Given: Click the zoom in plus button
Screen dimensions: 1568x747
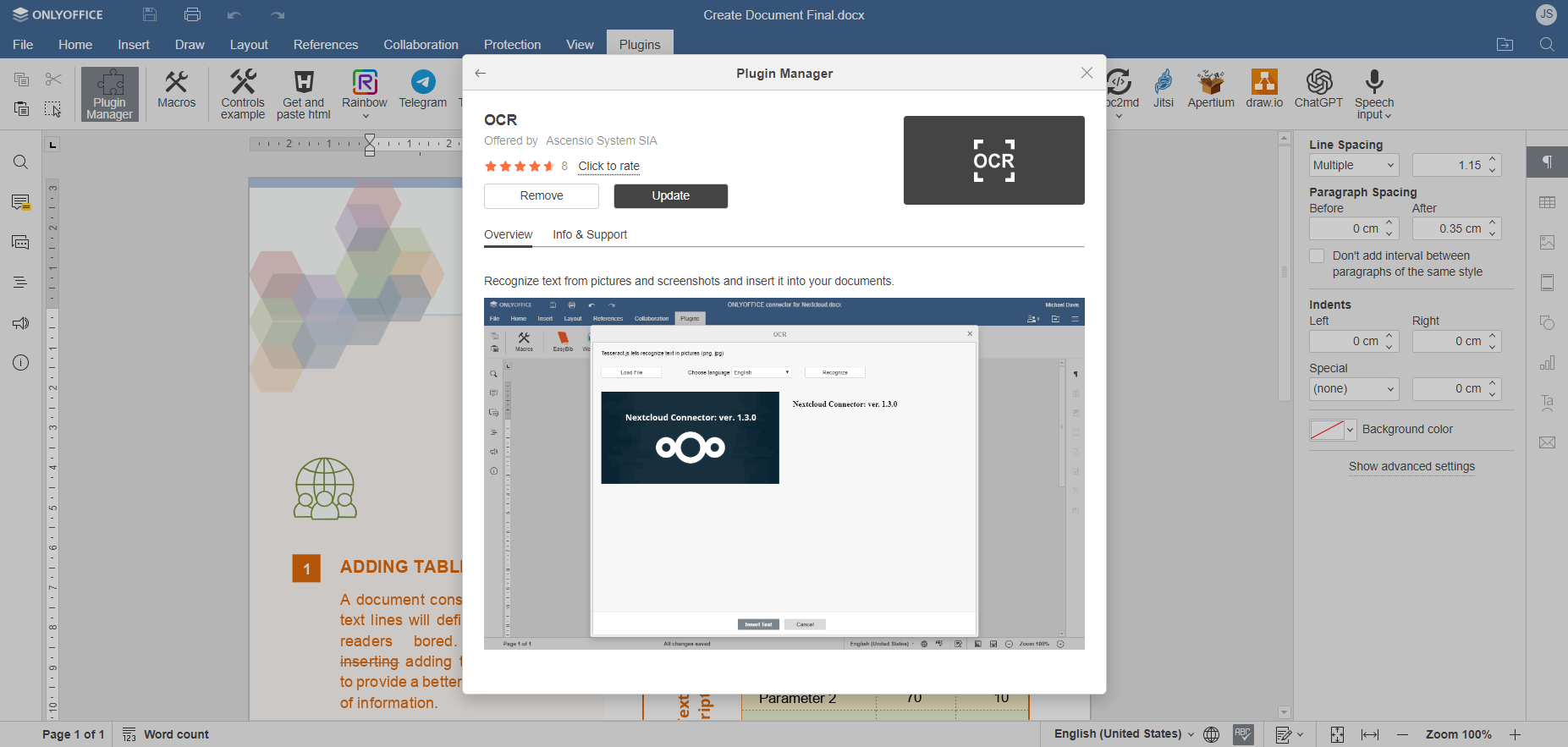Looking at the screenshot, I should click(1515, 734).
